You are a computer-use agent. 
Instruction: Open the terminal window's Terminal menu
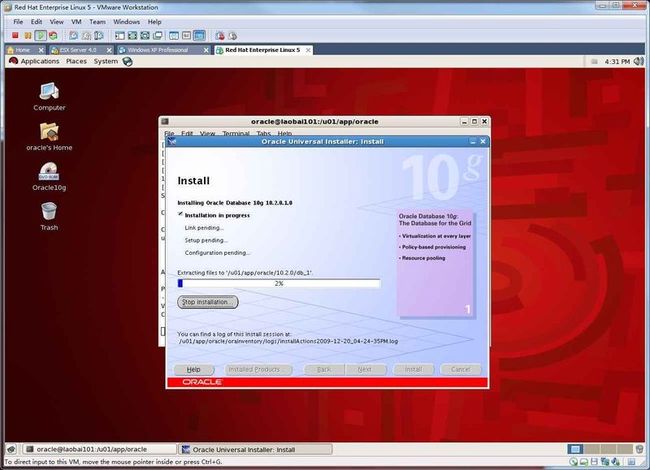235,133
